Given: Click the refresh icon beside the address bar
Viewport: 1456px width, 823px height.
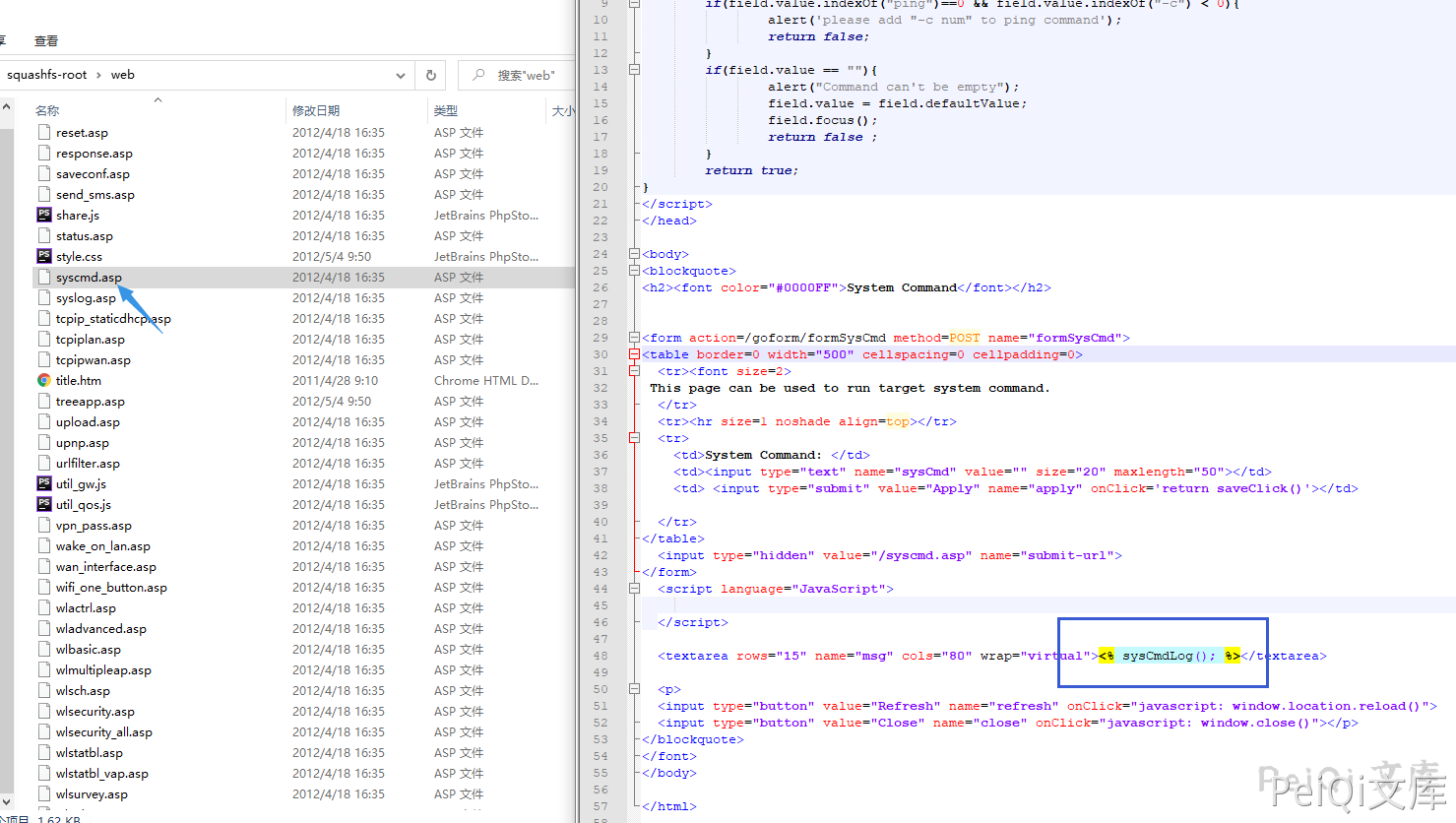Looking at the screenshot, I should click(430, 75).
